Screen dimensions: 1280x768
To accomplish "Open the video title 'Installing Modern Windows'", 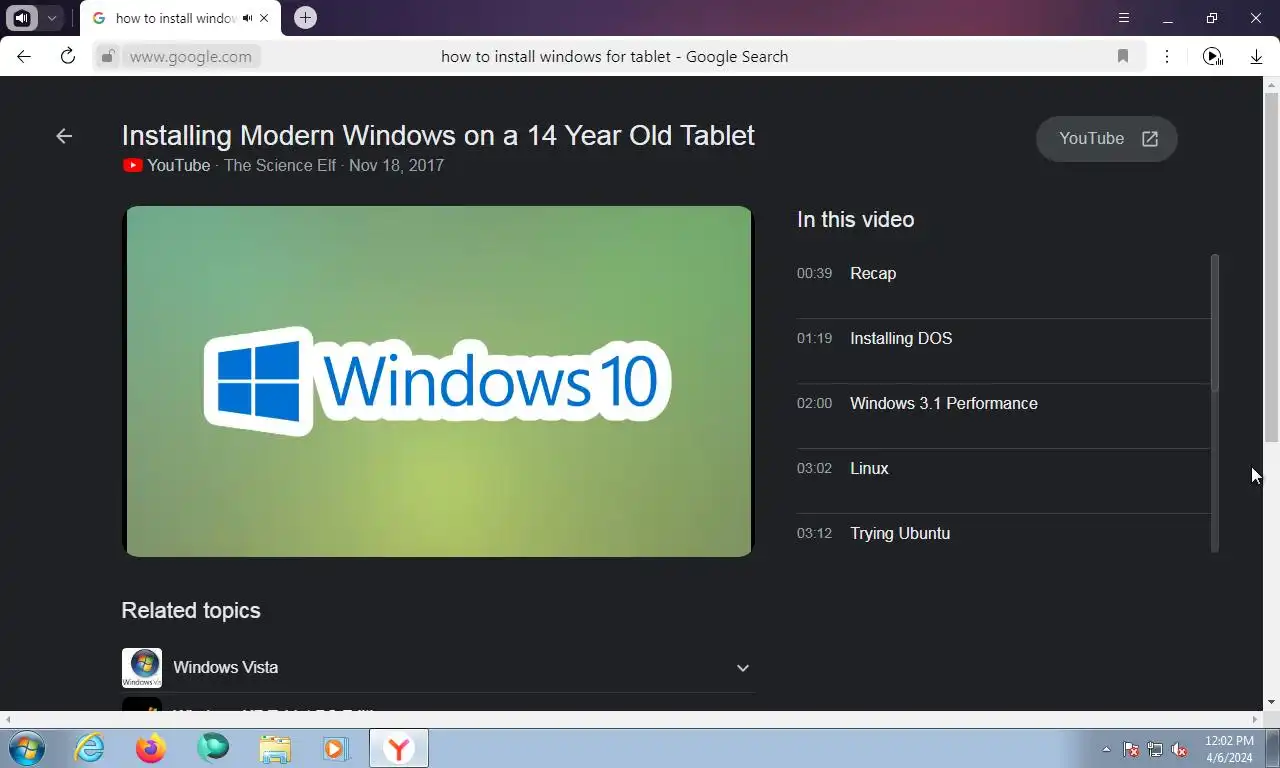I will coord(438,135).
